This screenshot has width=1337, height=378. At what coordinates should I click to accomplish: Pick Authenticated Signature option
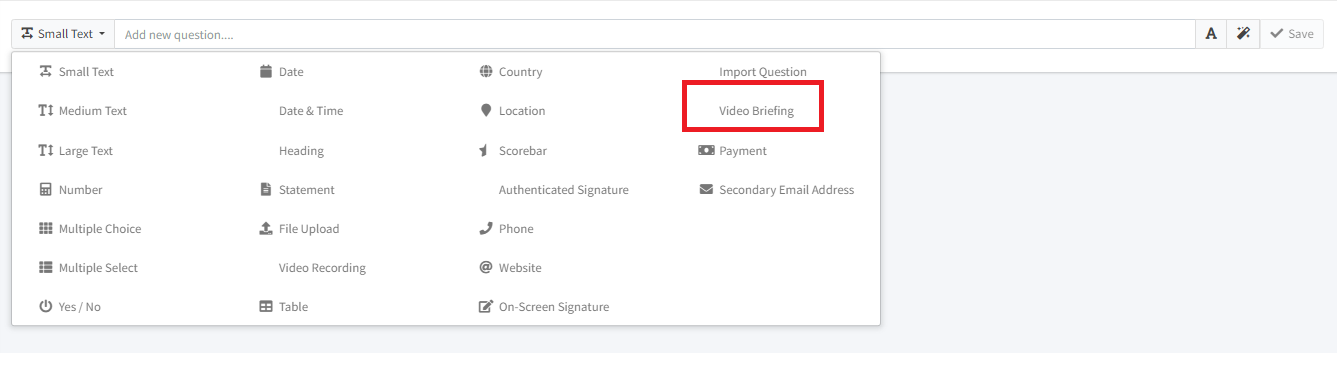tap(564, 190)
